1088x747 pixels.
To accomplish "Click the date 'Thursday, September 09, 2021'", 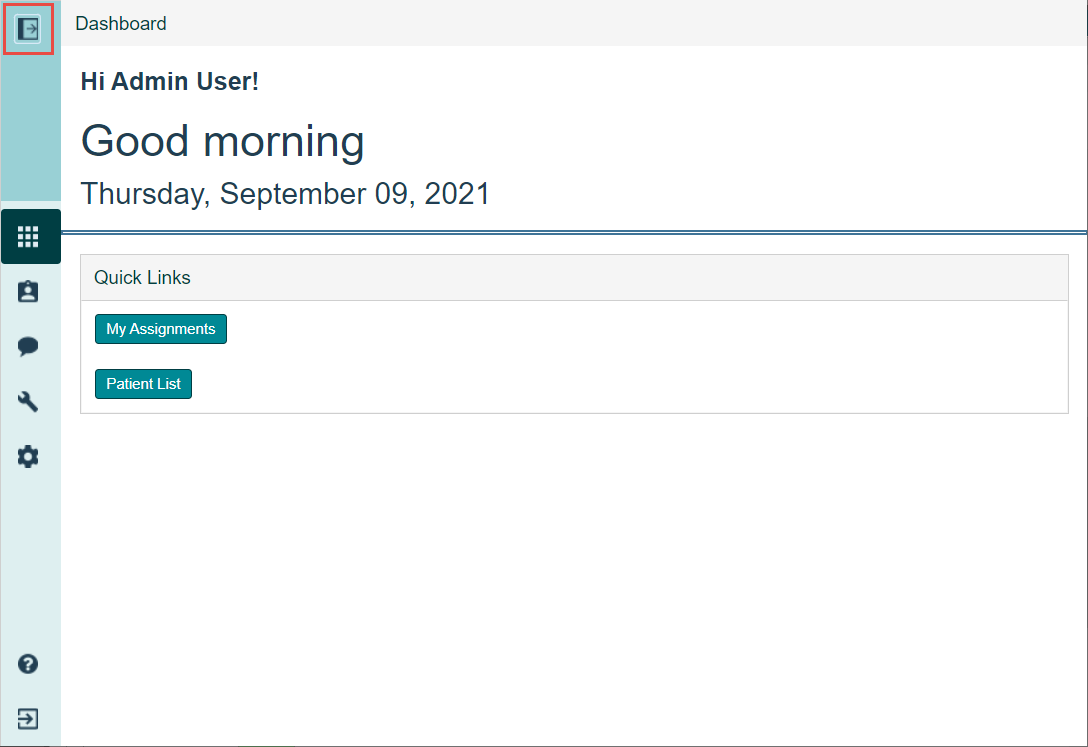I will point(285,193).
